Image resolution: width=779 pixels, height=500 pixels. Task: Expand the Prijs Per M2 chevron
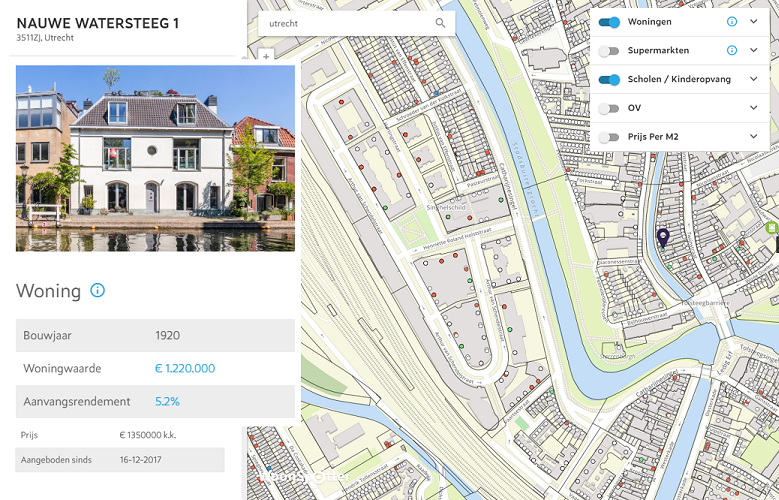754,137
